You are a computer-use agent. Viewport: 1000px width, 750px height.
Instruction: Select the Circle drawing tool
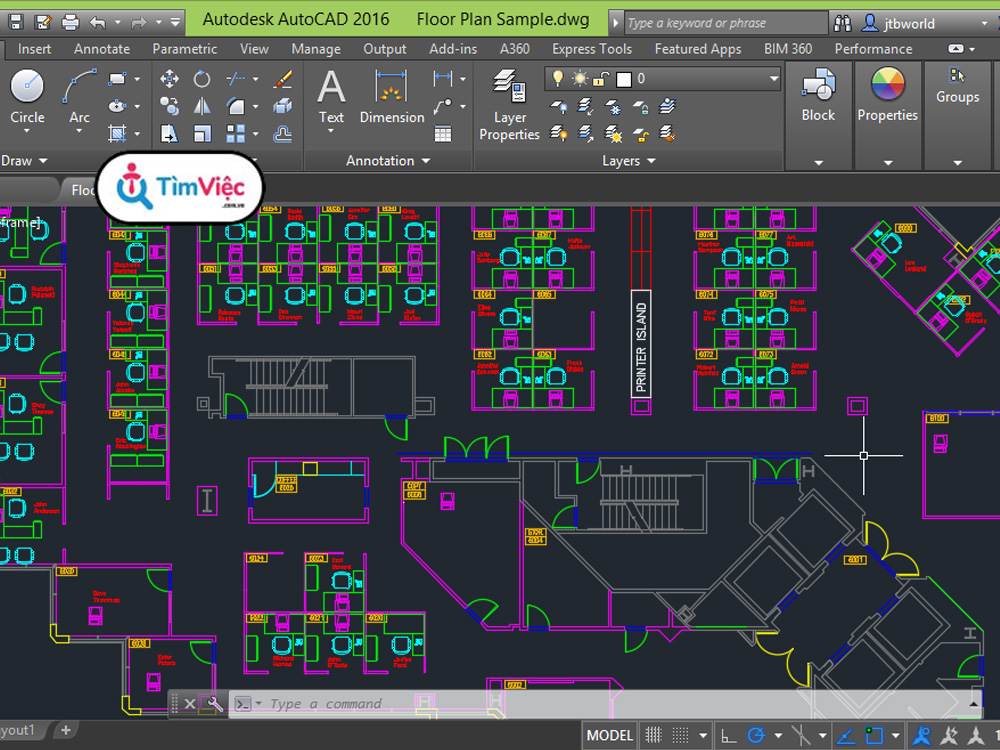click(27, 97)
